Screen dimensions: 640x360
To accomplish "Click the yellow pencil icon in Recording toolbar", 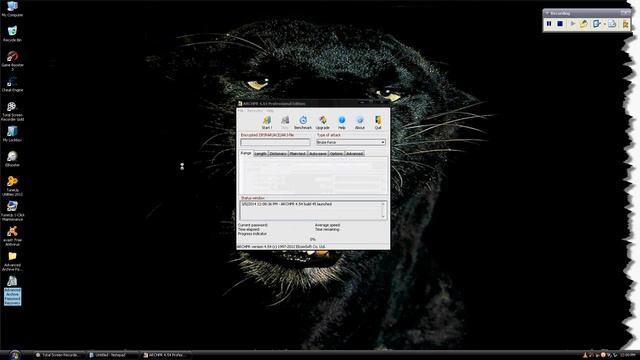I will point(584,24).
